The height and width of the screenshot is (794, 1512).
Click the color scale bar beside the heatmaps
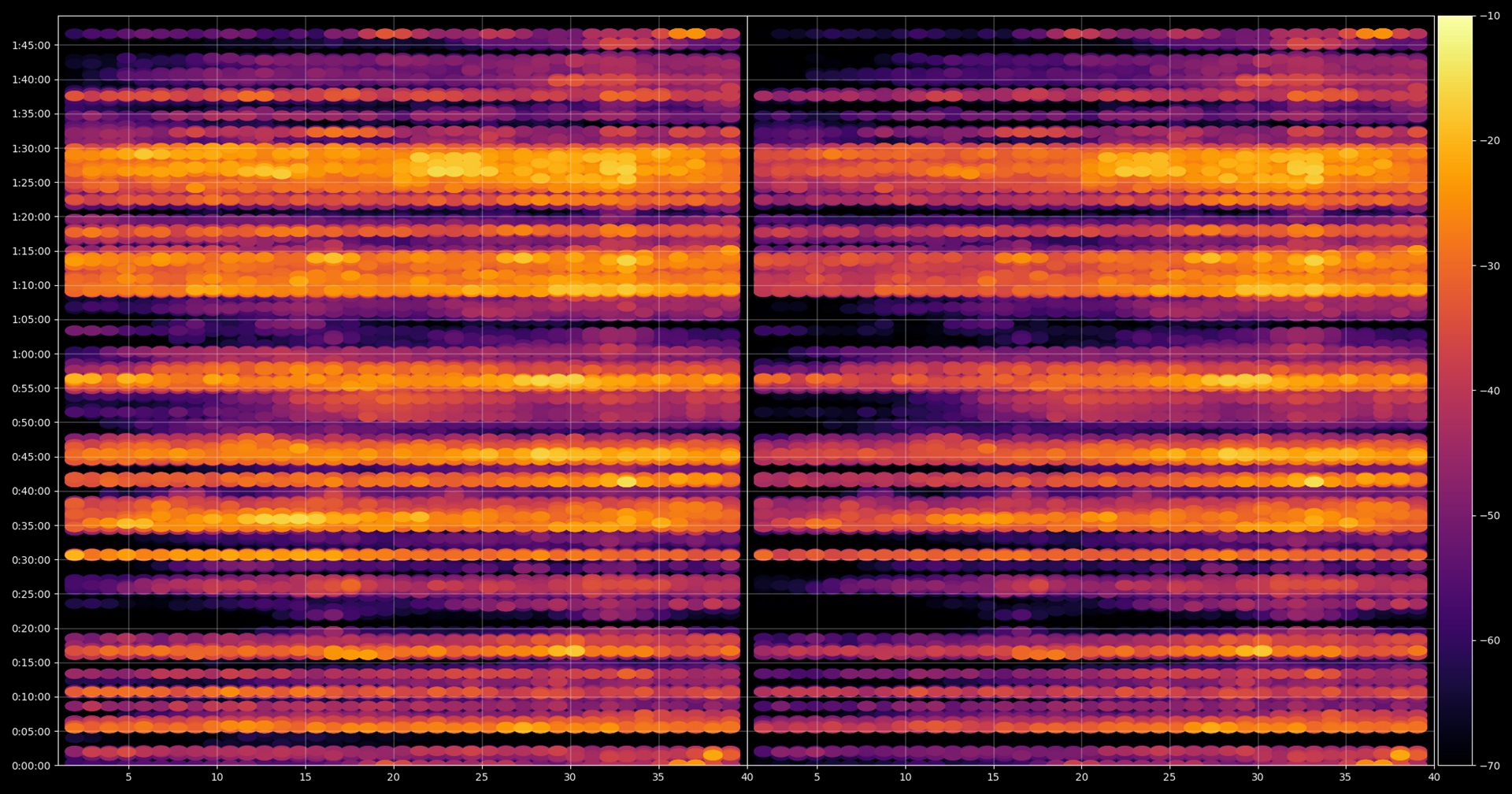tap(1455, 390)
